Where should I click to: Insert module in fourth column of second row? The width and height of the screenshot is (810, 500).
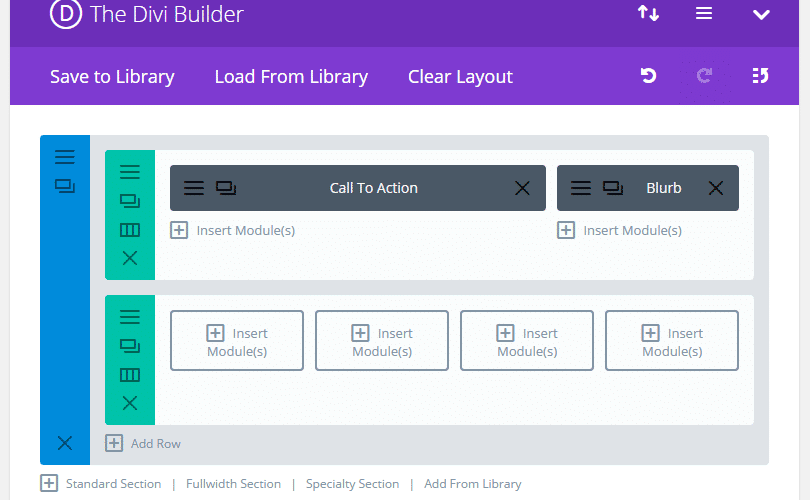[672, 340]
